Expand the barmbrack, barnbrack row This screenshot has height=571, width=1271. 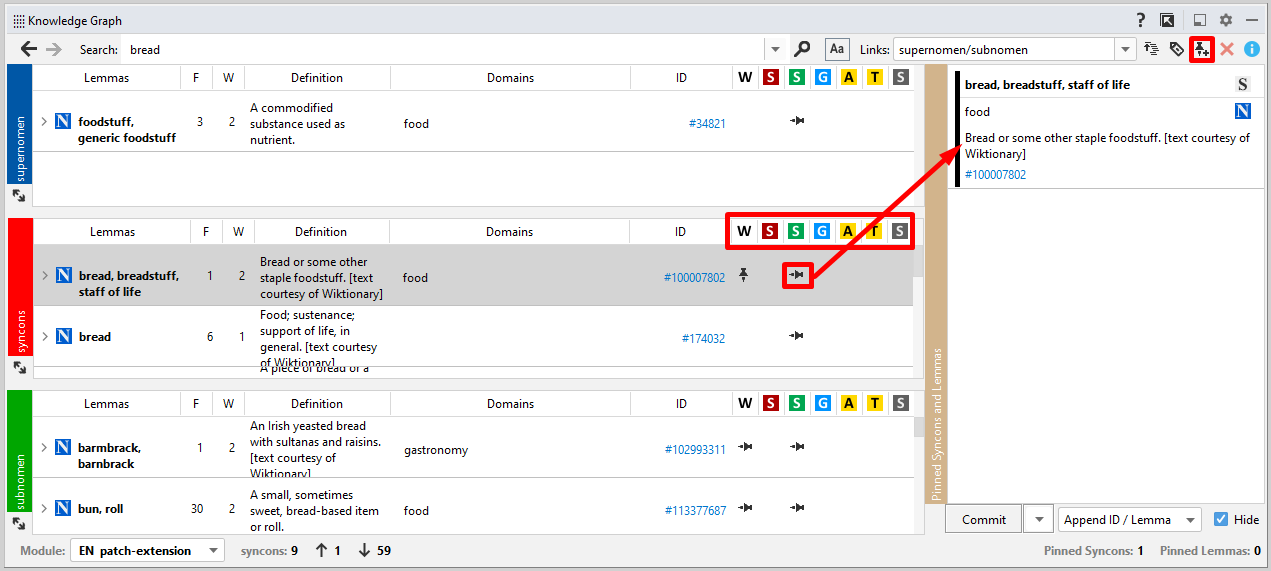pos(44,448)
